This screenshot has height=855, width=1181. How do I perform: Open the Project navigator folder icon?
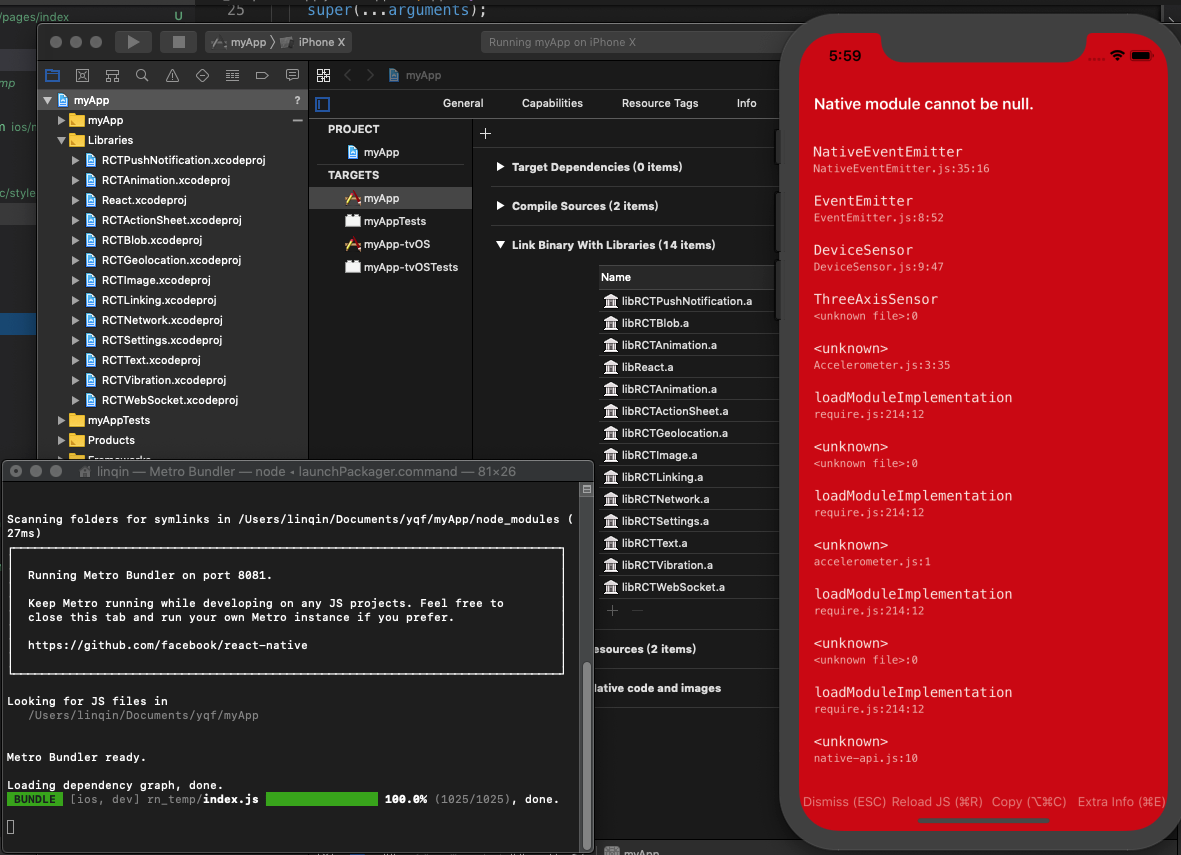53,75
